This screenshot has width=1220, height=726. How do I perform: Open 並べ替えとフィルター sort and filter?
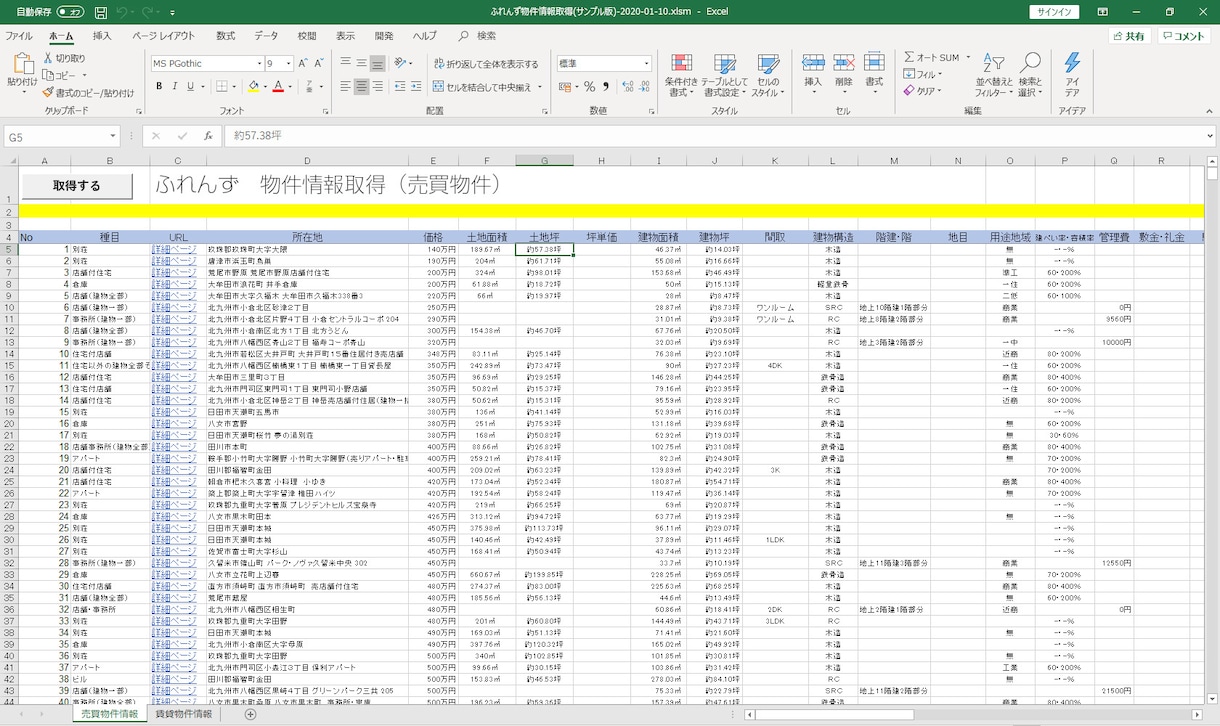click(992, 75)
